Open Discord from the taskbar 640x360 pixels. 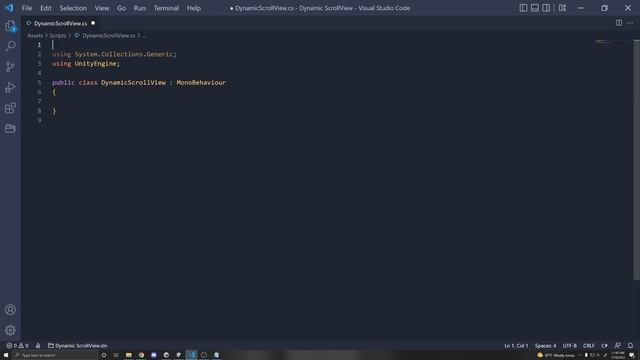point(153,355)
